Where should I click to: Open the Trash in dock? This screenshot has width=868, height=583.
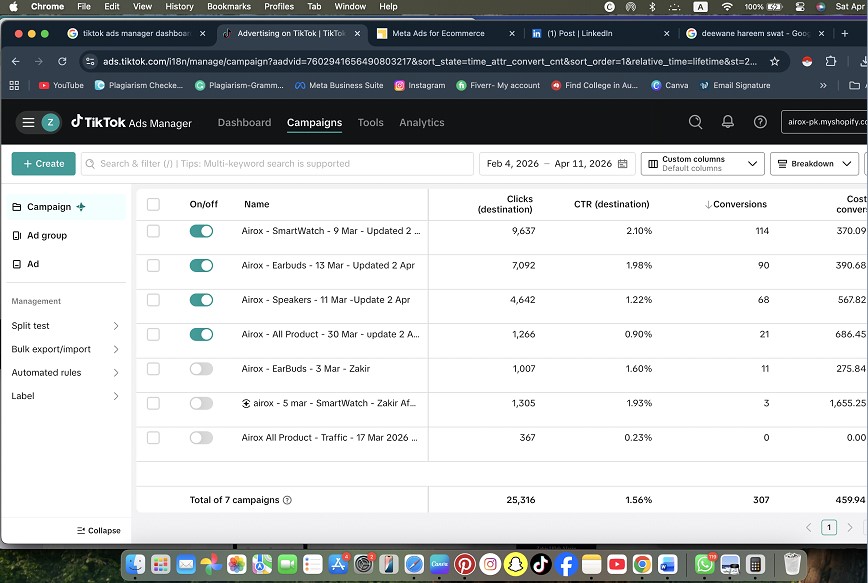pyautogui.click(x=792, y=564)
